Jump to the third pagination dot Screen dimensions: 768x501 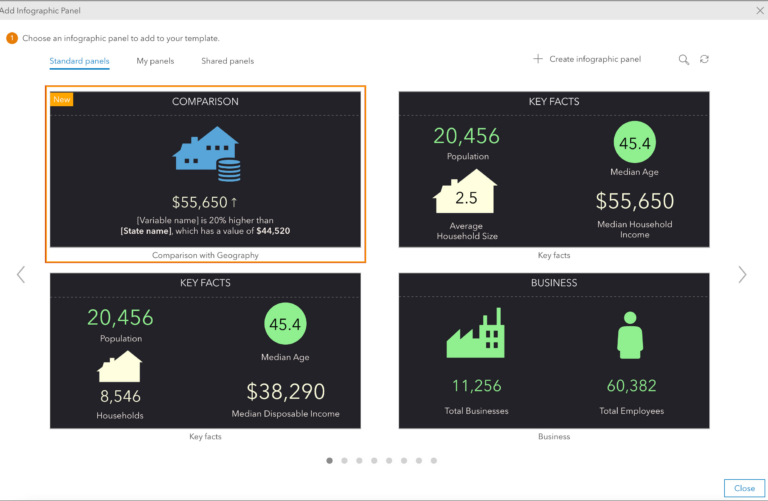click(x=360, y=460)
